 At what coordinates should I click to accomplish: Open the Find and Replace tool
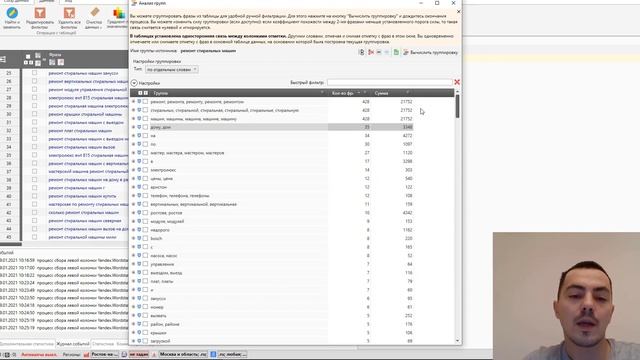point(12,18)
